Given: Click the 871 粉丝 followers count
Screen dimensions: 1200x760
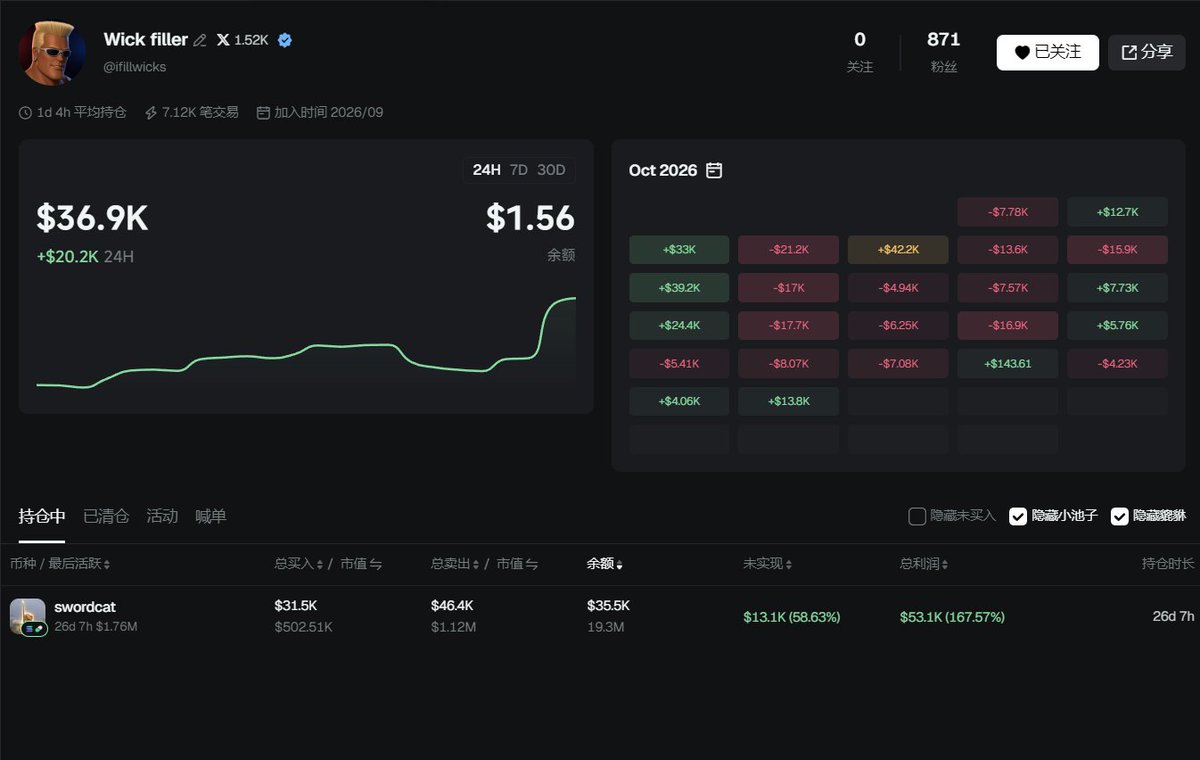Looking at the screenshot, I should pos(943,52).
